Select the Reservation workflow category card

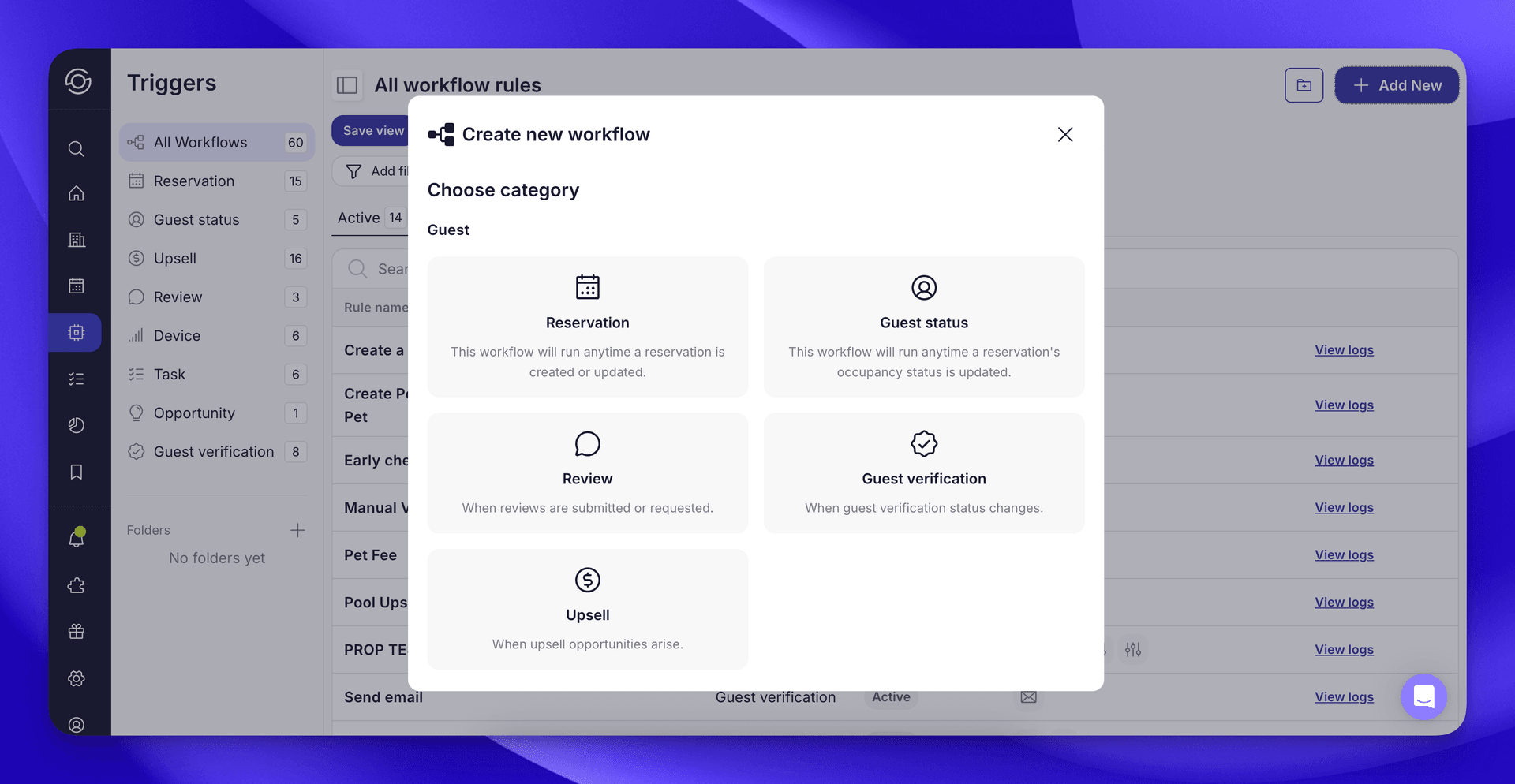[x=587, y=327]
